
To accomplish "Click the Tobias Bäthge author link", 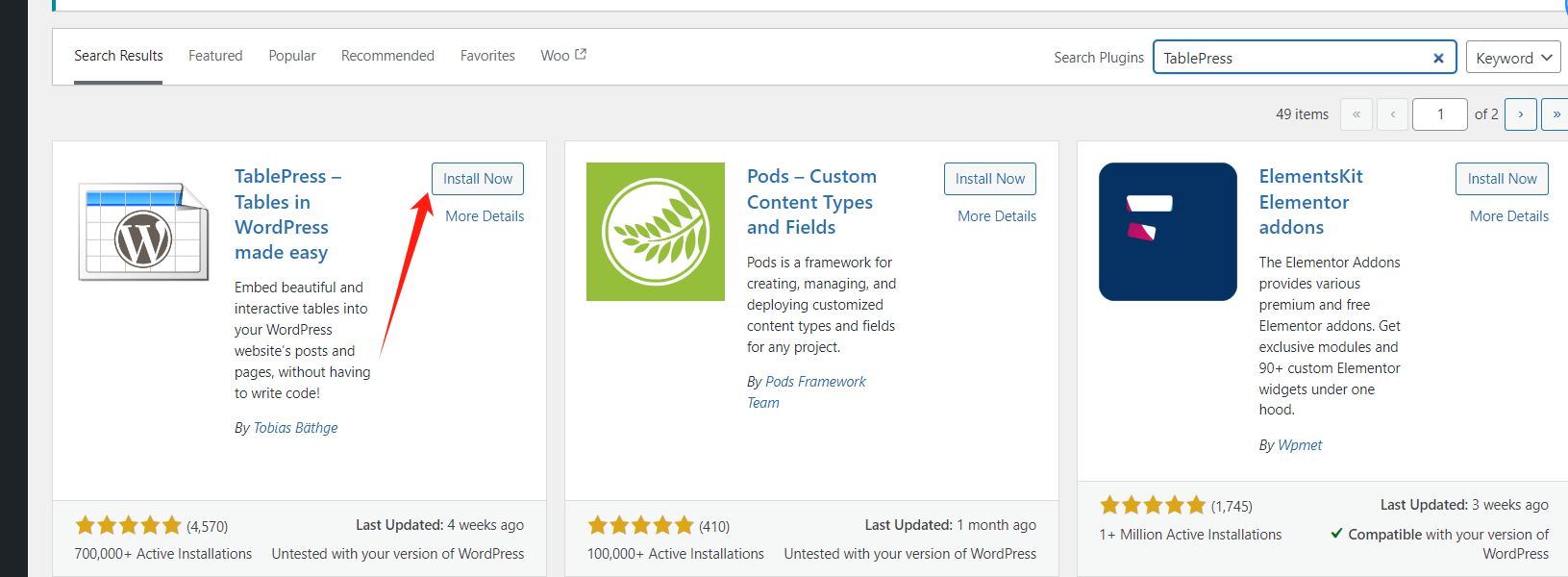I will 295,427.
